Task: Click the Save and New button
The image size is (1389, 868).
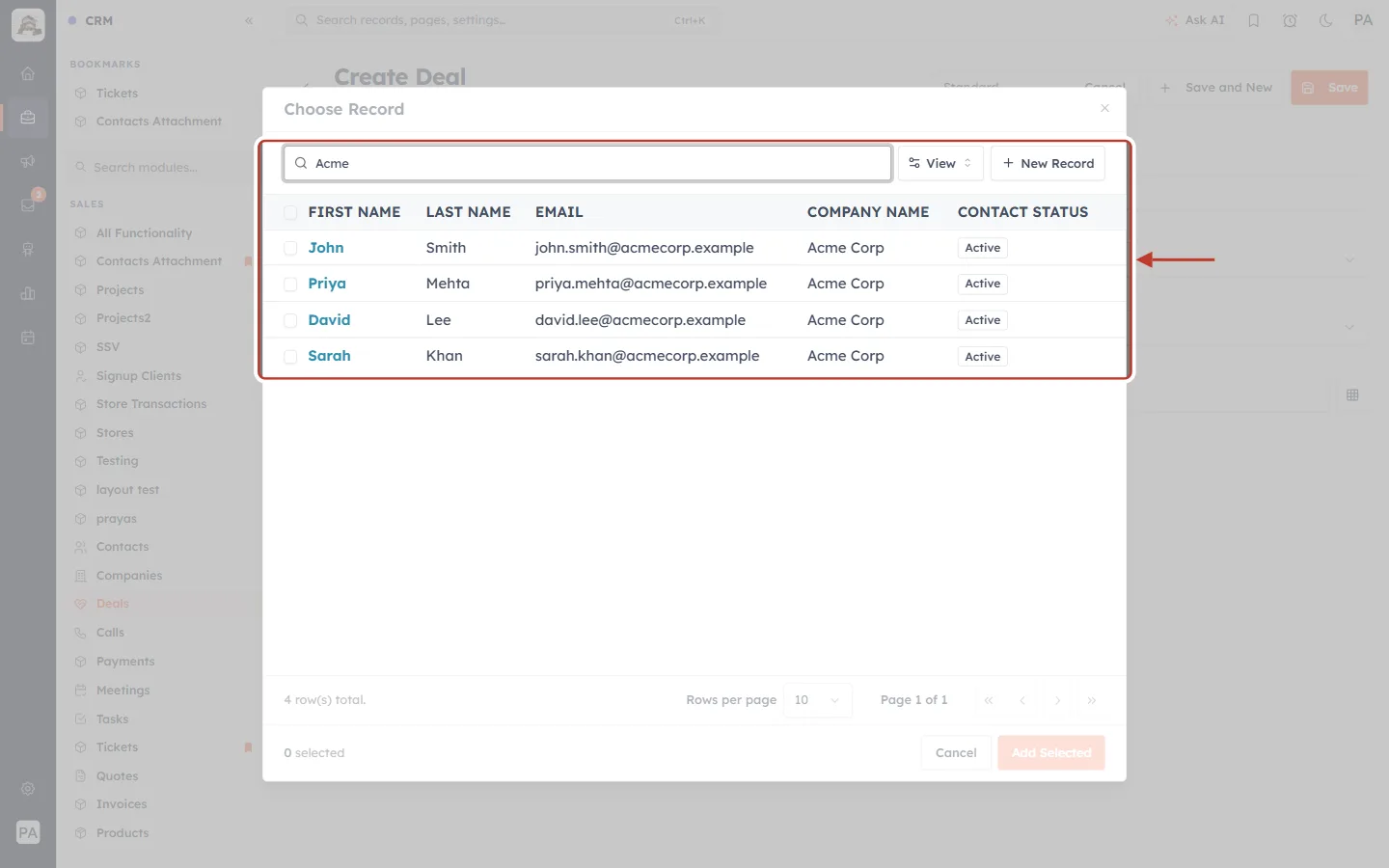Action: click(1215, 88)
